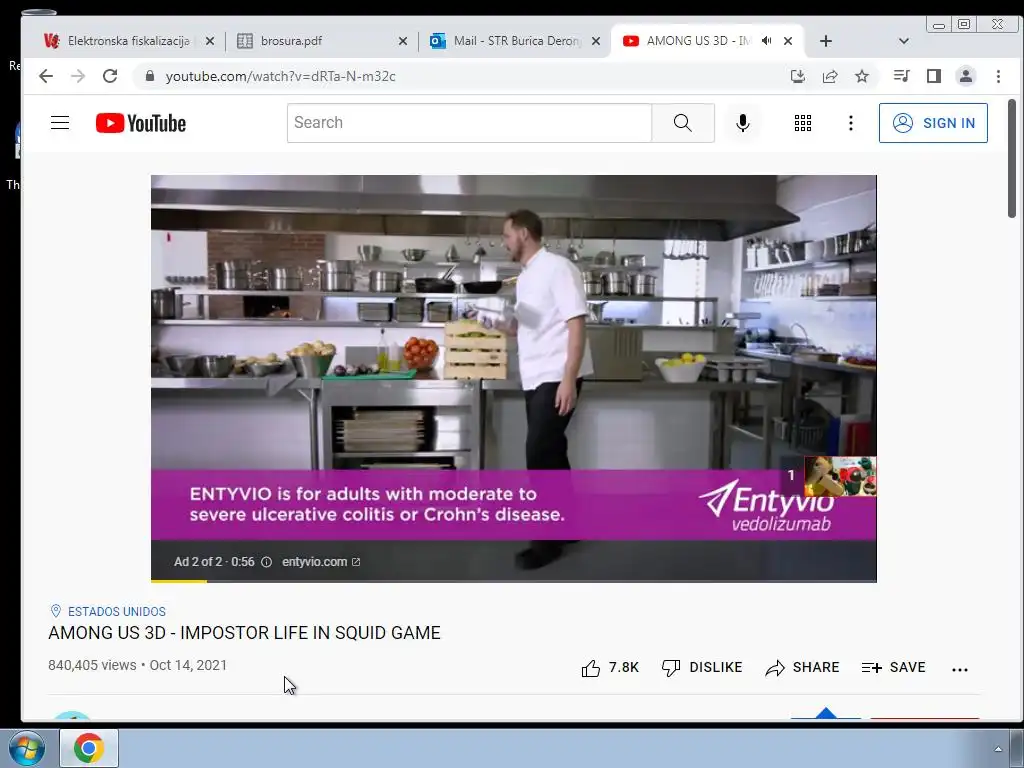The height and width of the screenshot is (768, 1024).
Task: Open YouTube apps grid icon
Action: [803, 123]
